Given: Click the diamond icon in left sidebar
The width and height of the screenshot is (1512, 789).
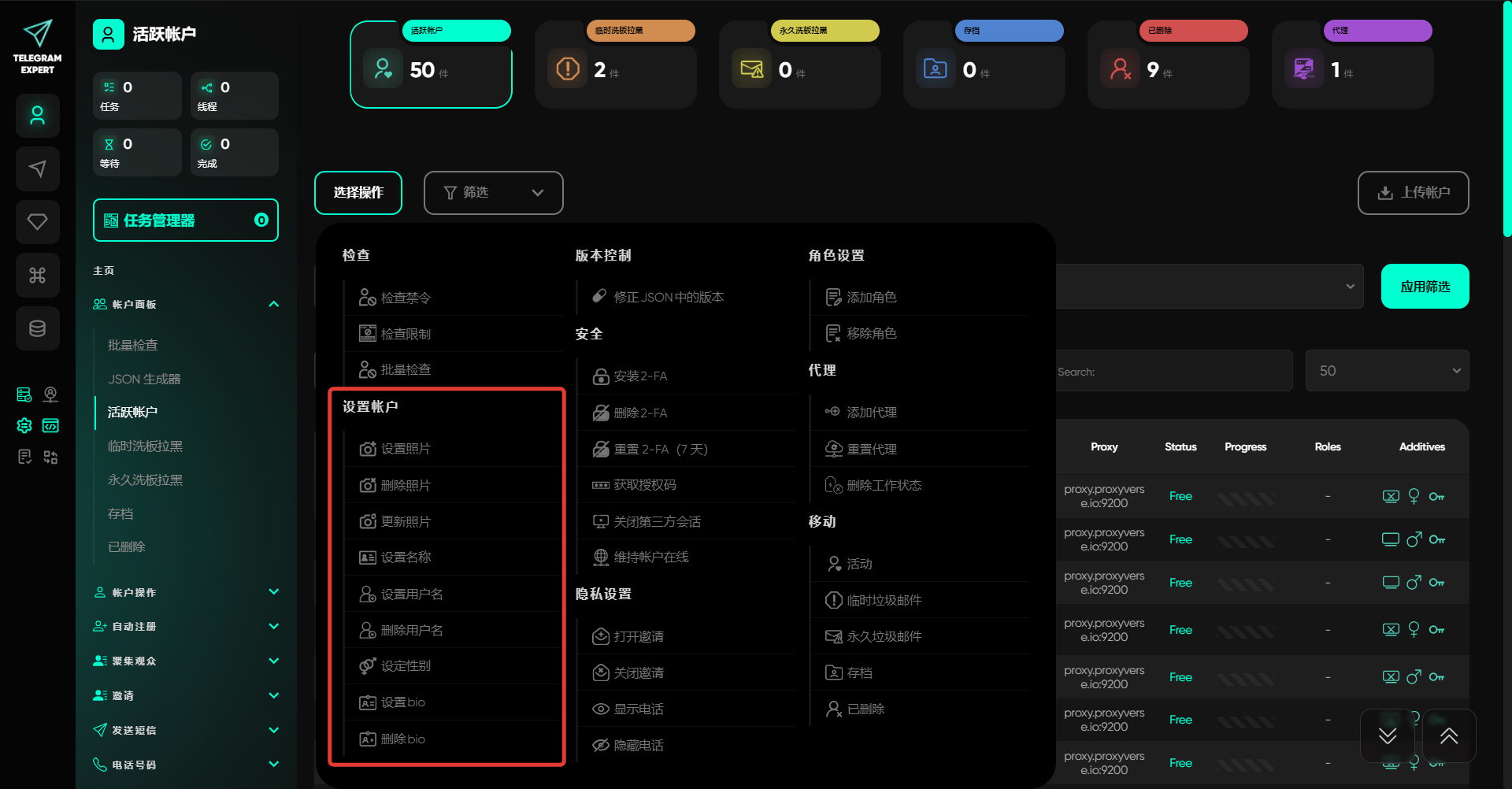Looking at the screenshot, I should [x=37, y=222].
